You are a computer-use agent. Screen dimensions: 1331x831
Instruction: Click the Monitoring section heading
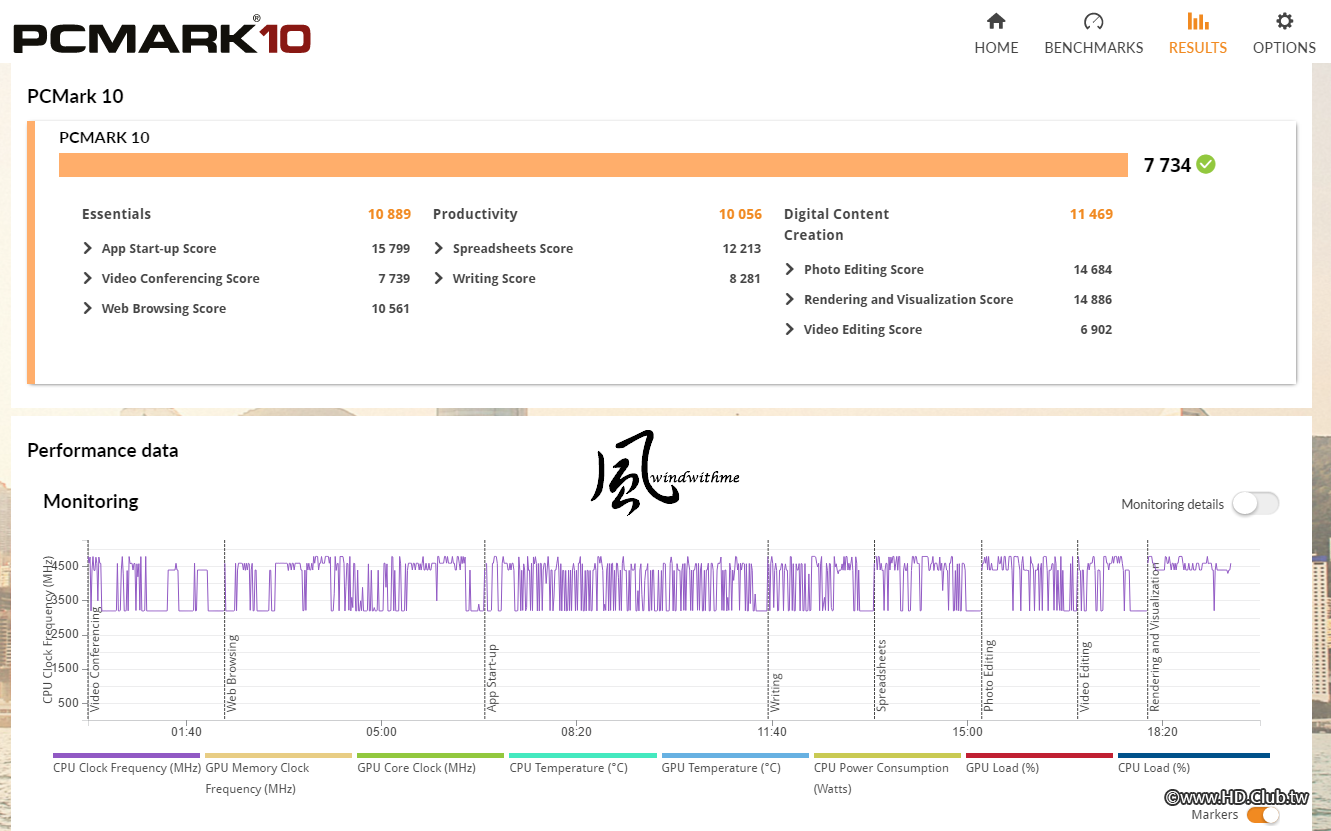click(90, 501)
